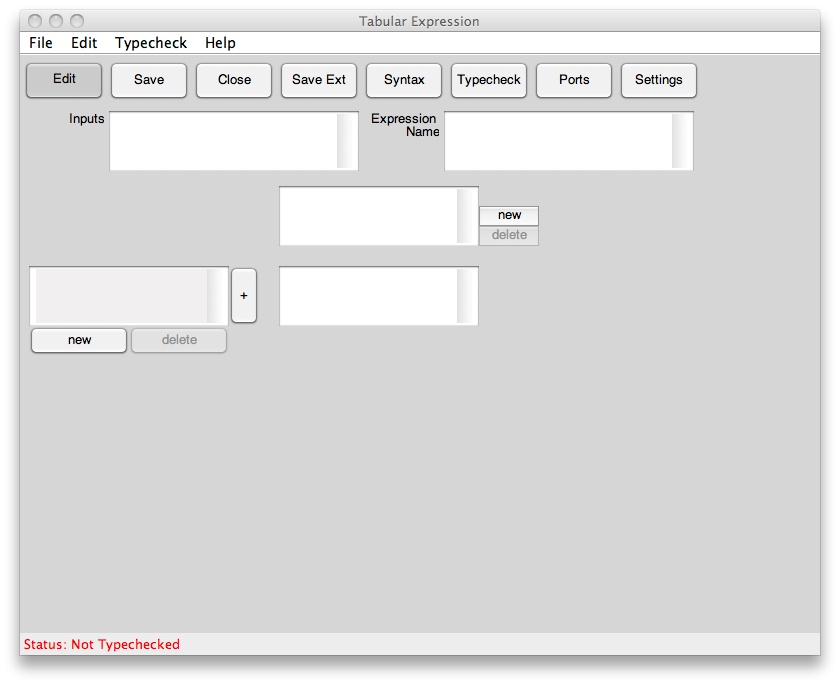The image size is (840, 685).
Task: Focus the Expression Name text field
Action: coord(558,141)
